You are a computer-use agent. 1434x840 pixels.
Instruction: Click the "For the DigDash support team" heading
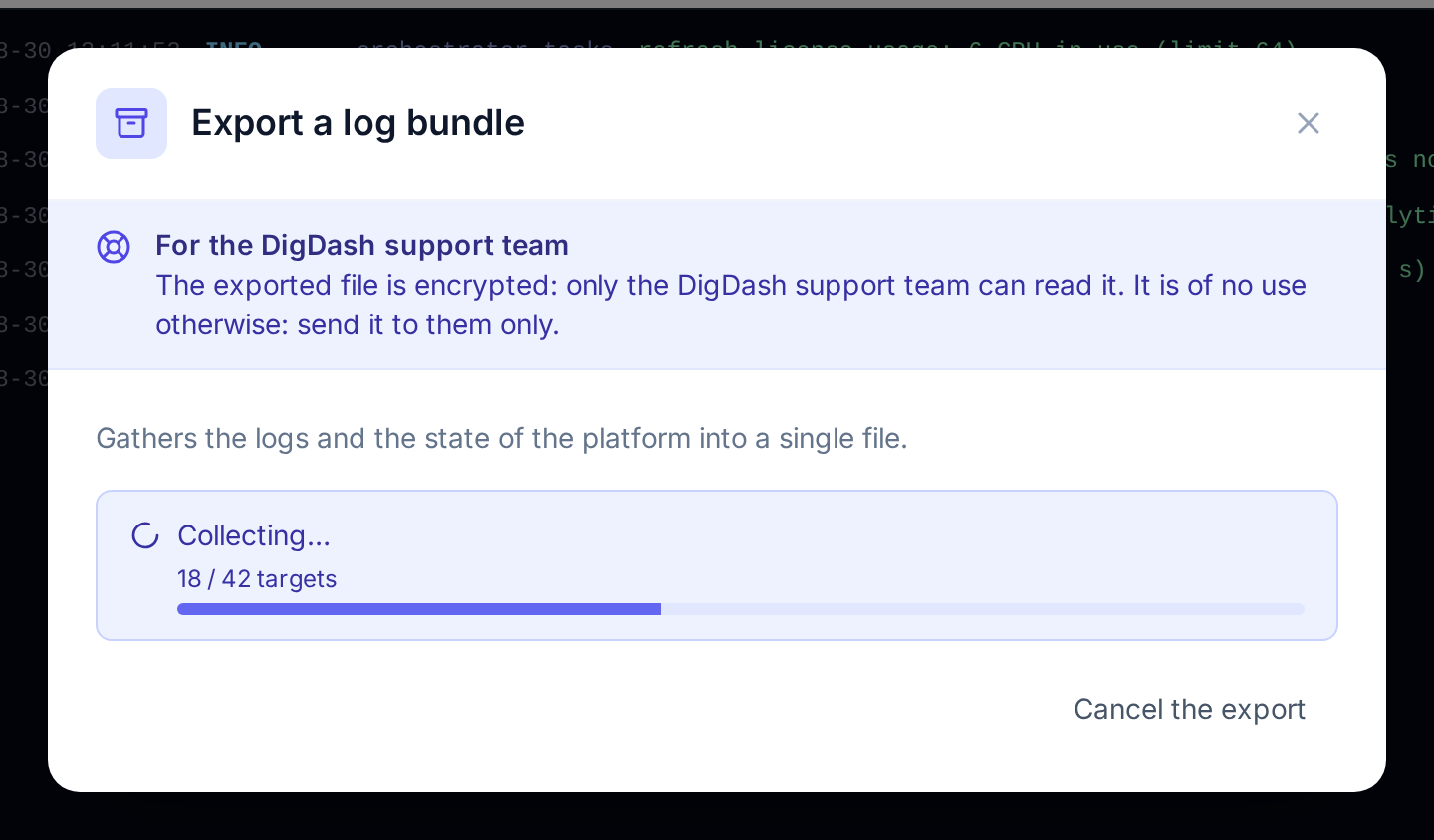[361, 245]
